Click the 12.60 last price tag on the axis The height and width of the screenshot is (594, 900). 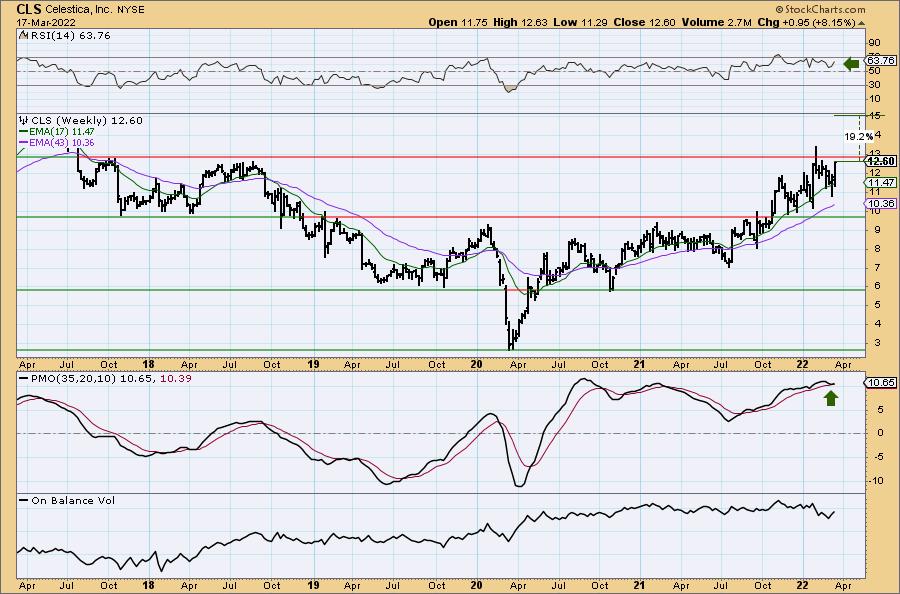881,161
